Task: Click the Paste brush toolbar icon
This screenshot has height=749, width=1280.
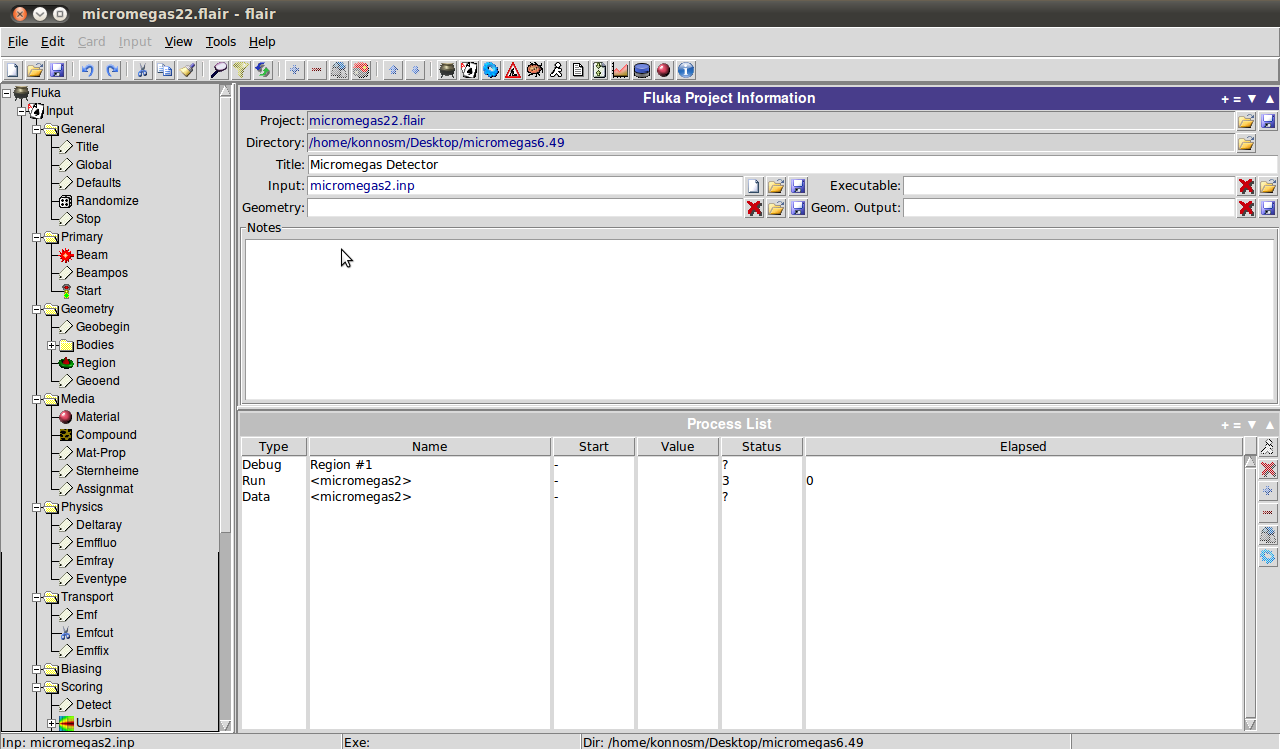Action: tap(187, 70)
